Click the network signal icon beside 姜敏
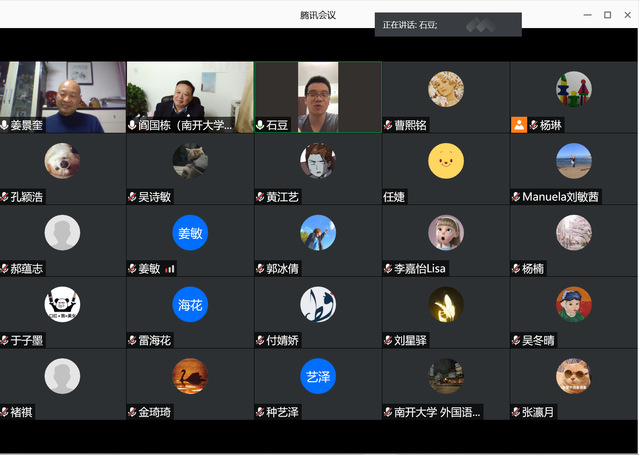 point(170,268)
